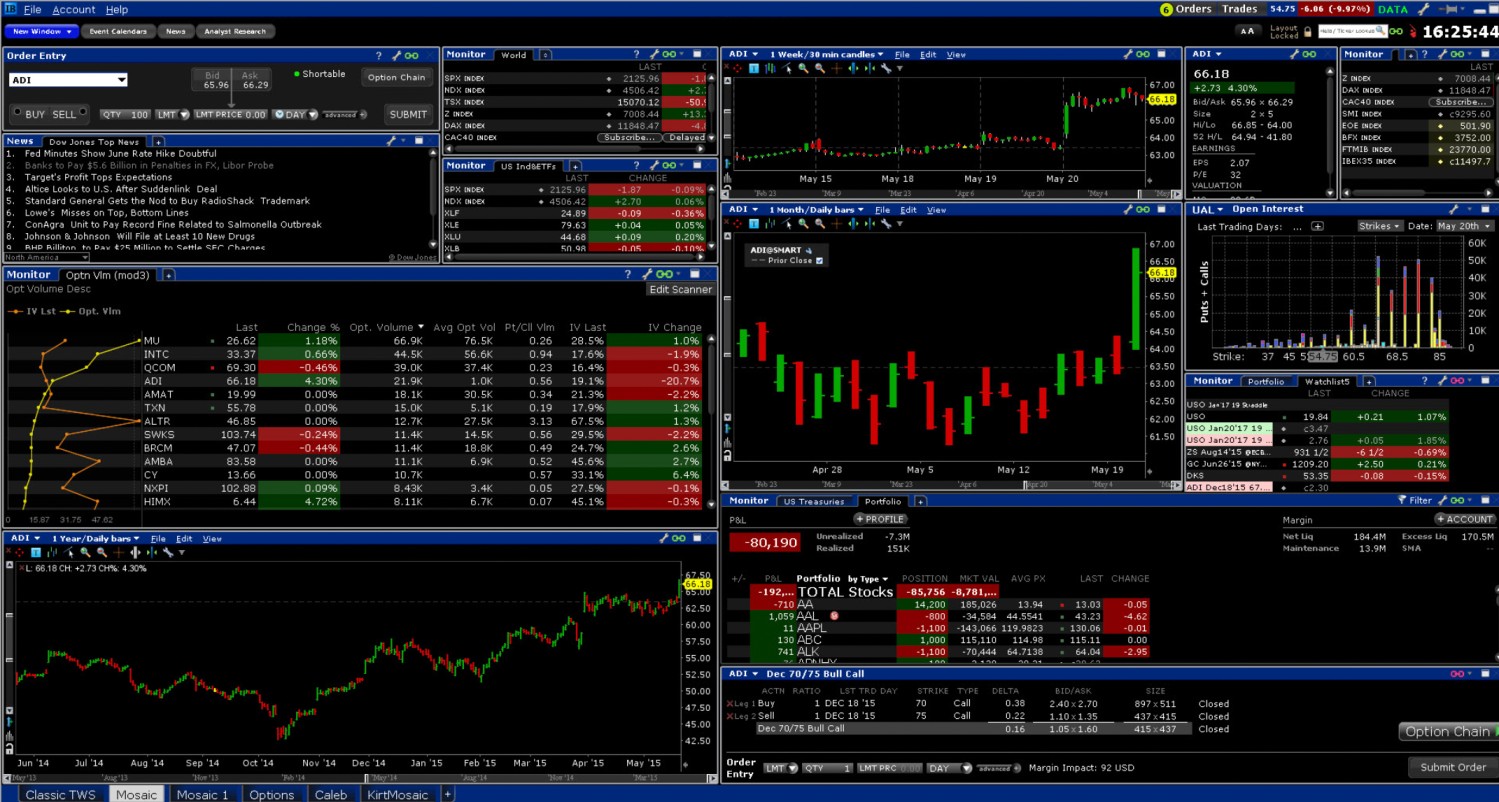This screenshot has width=1499, height=802.
Task: Toggle the Prior Close checkbox on chart
Action: point(820,261)
